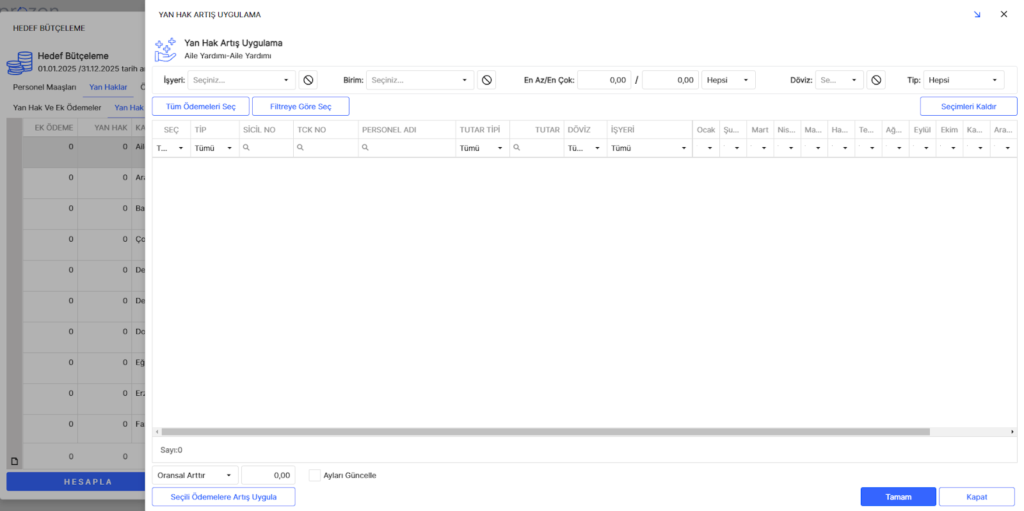Open the TUTAR TİPİ column filter dropdown
The image size is (1024, 511).
(x=481, y=147)
